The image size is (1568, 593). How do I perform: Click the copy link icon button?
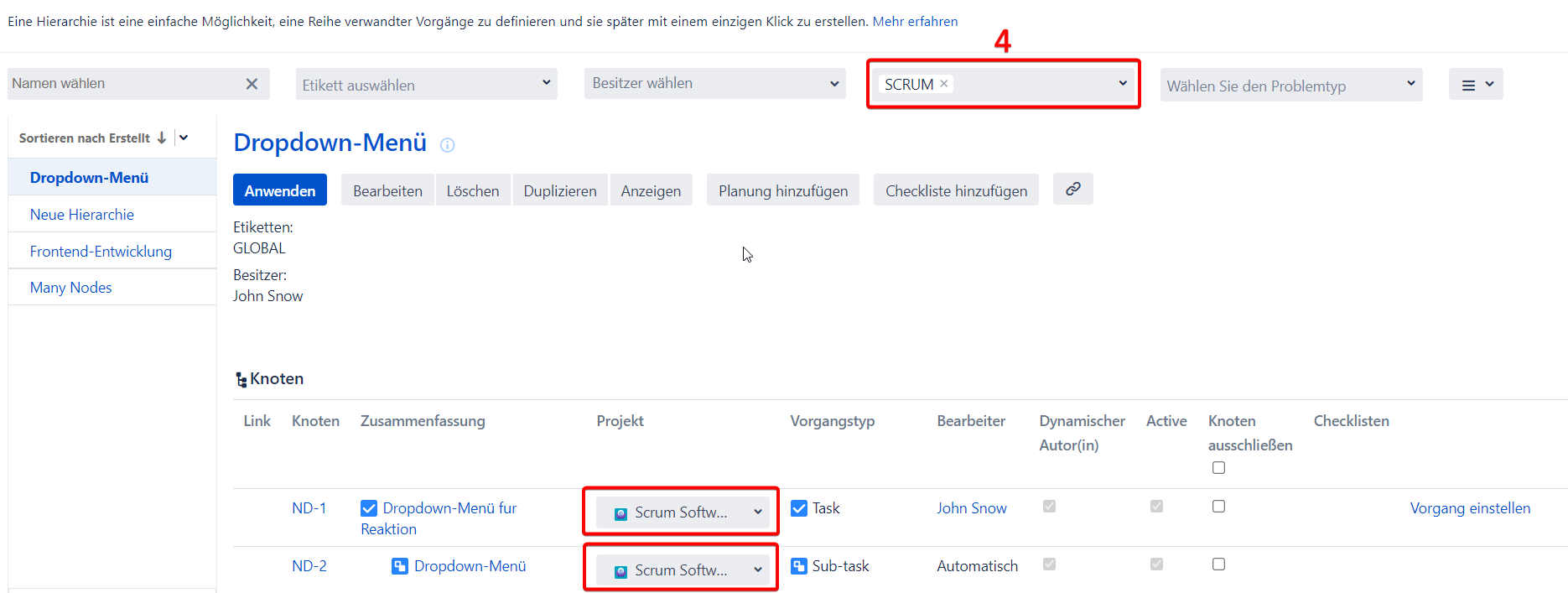(x=1072, y=190)
